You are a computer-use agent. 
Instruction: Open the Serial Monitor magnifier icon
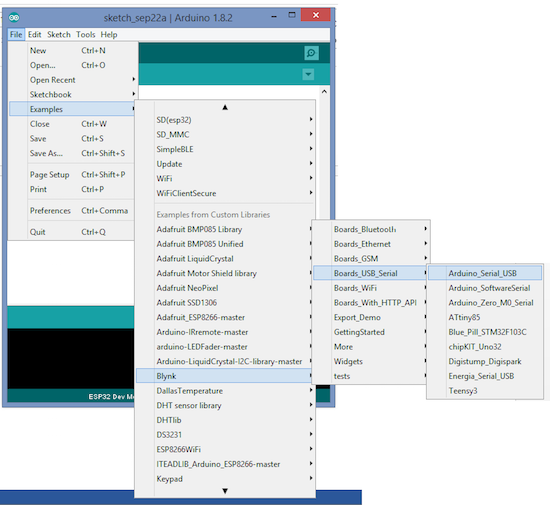point(311,53)
